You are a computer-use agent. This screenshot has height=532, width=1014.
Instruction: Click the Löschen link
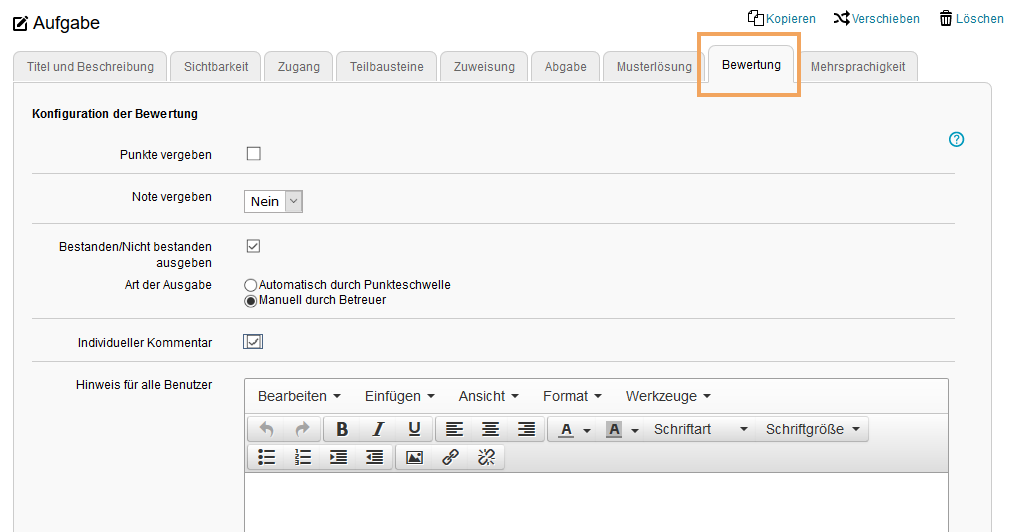coord(971,18)
